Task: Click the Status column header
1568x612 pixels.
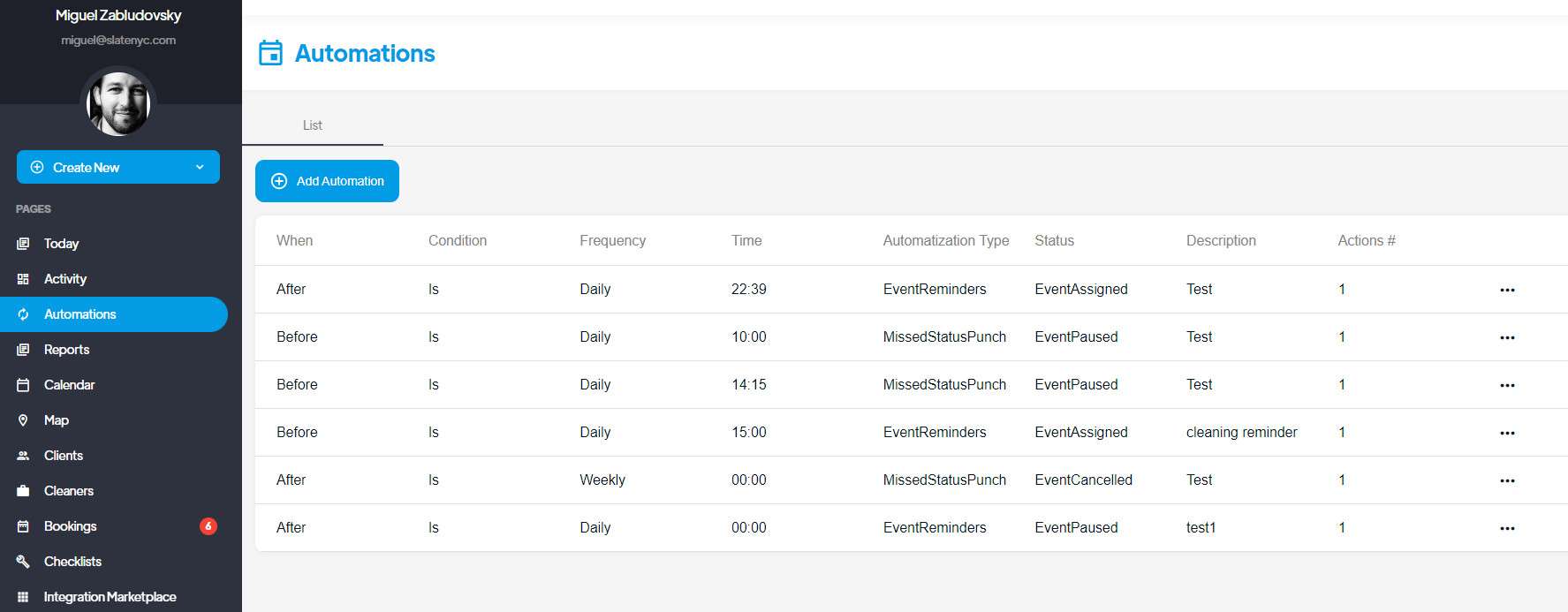Action: (1054, 240)
